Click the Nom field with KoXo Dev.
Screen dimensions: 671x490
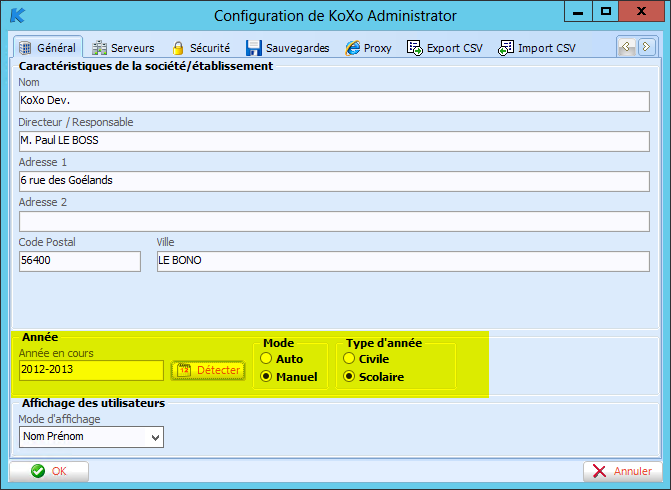tap(334, 101)
